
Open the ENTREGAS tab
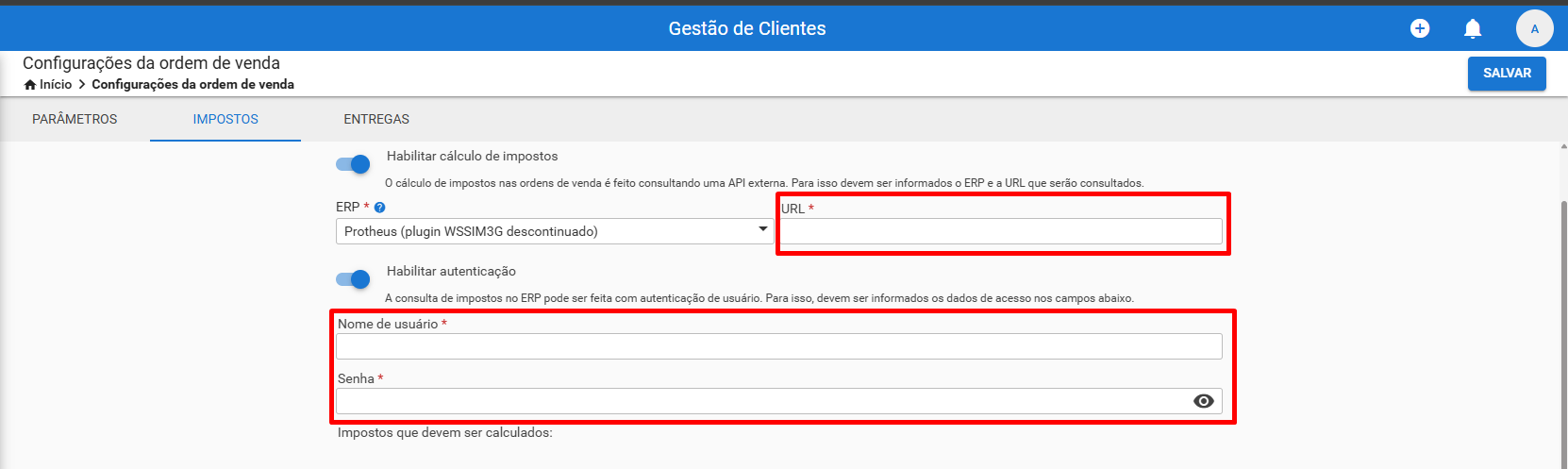pyautogui.click(x=376, y=119)
